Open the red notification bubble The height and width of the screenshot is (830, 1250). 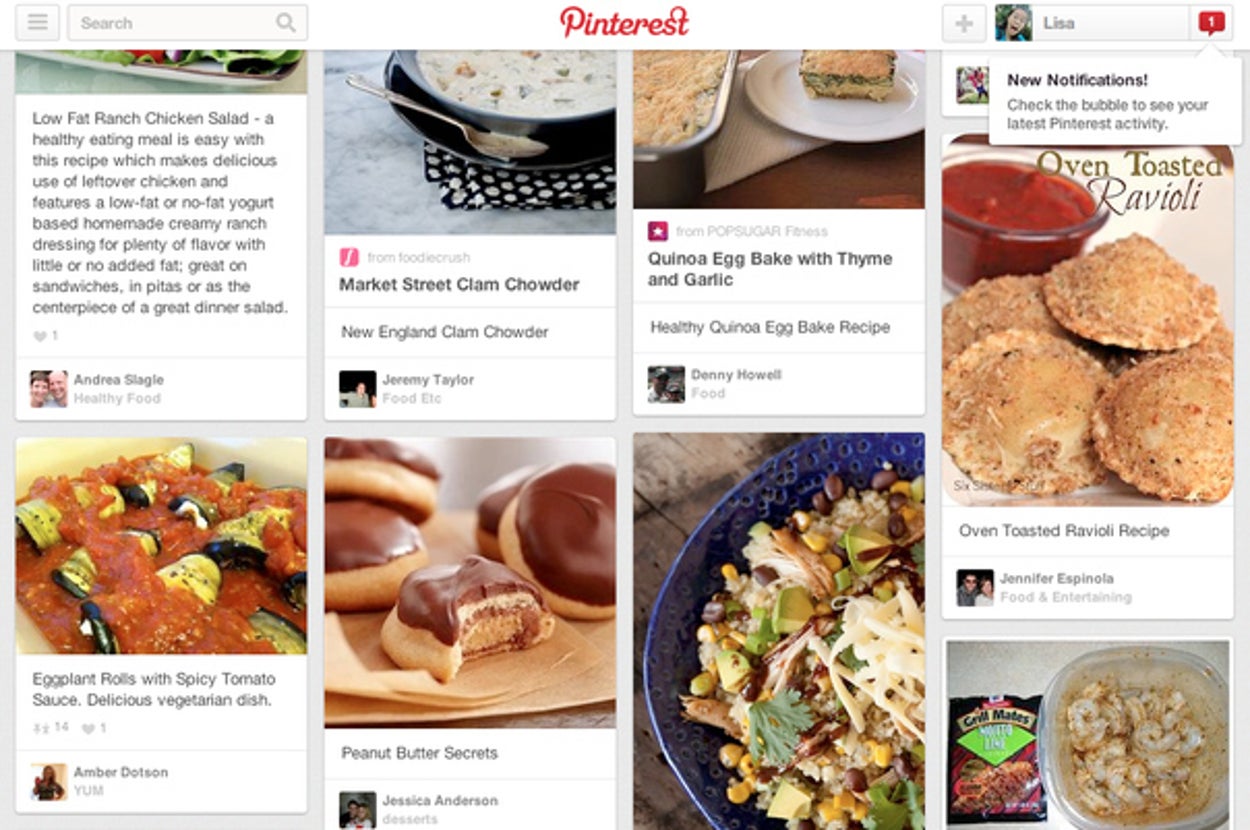tap(1212, 22)
